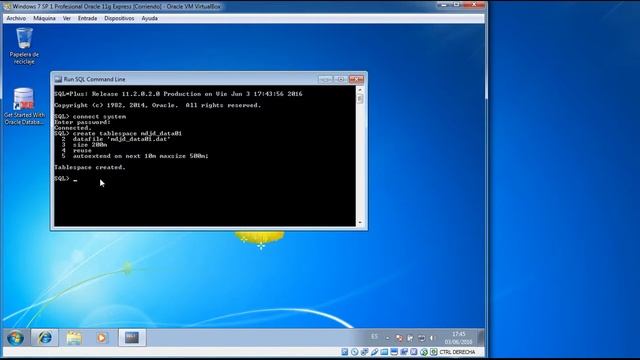Screen dimensions: 640x360
Task: Open the Ver menu
Action: click(67, 18)
